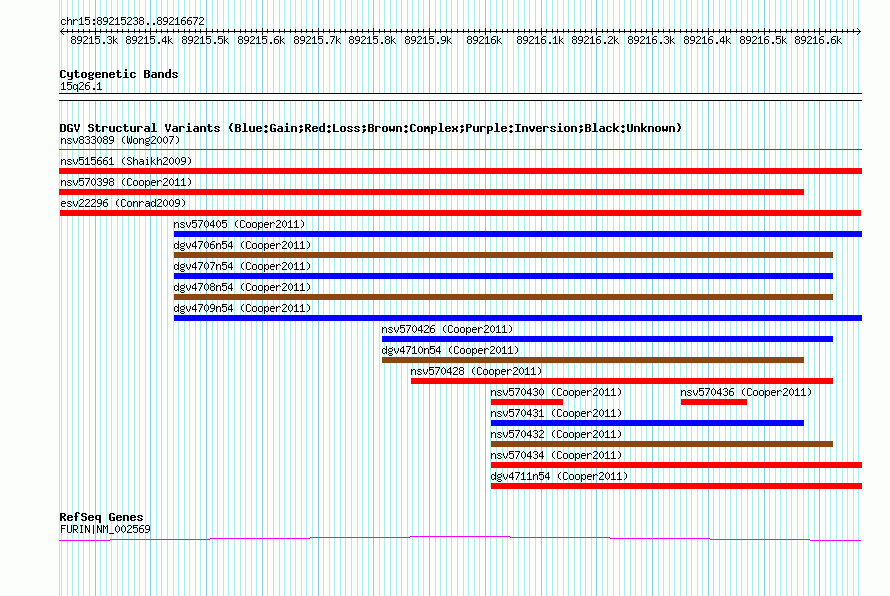Select the 89216.6k ruler tick label
The width and height of the screenshot is (890, 596).
point(818,40)
